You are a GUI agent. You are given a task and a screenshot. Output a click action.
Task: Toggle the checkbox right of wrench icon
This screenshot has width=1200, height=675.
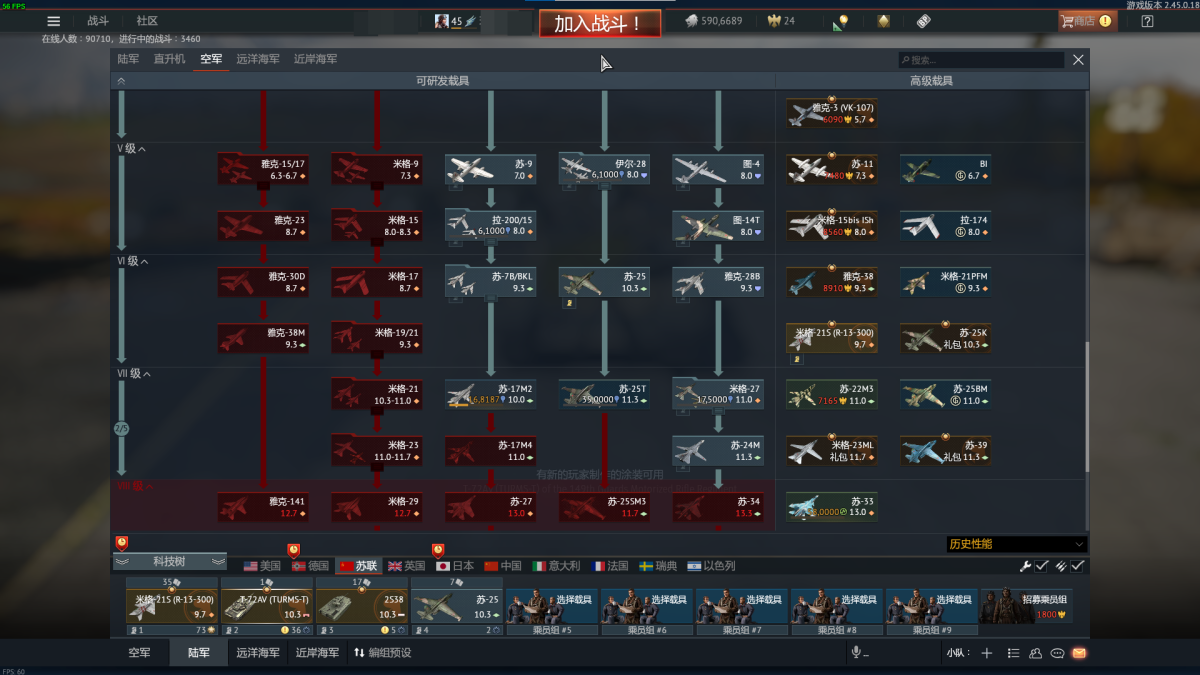pyautogui.click(x=1042, y=566)
